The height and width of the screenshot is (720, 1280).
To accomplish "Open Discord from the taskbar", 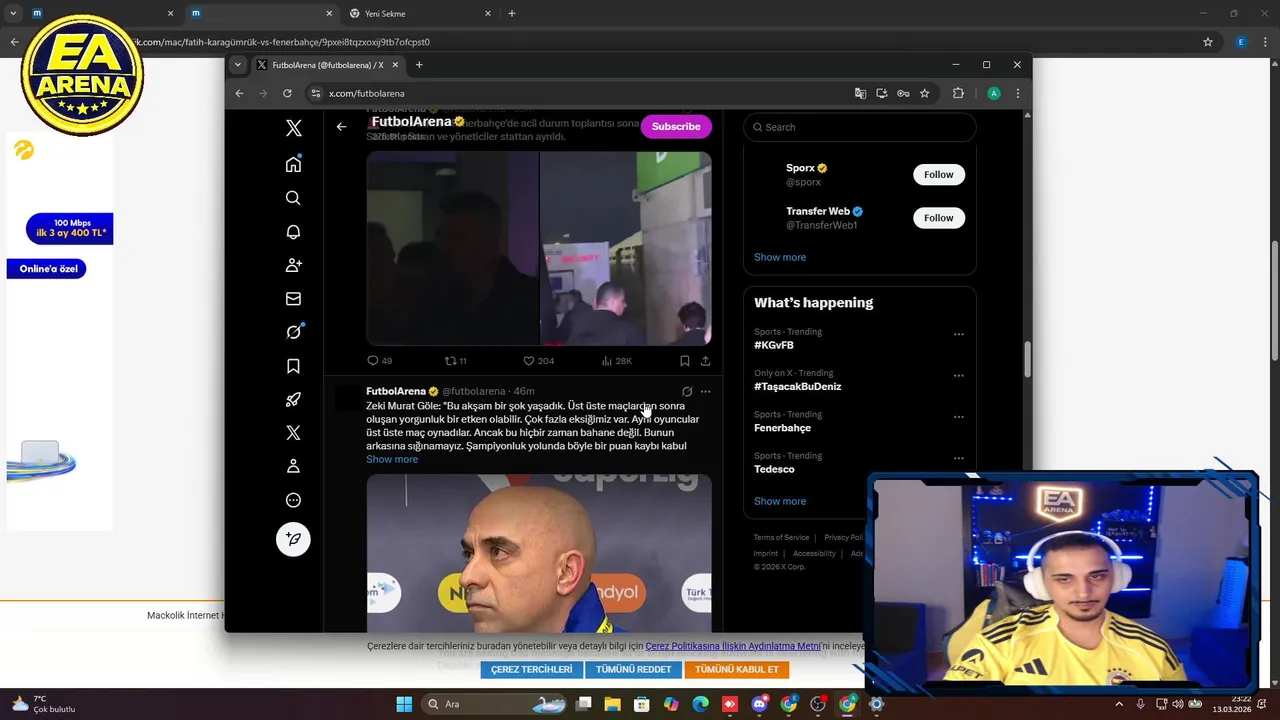I will (760, 704).
